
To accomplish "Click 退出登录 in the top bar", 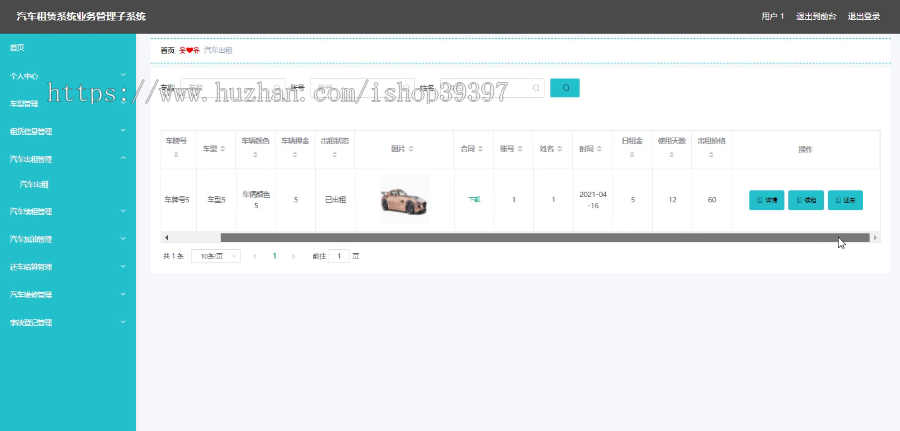I will (x=864, y=16).
